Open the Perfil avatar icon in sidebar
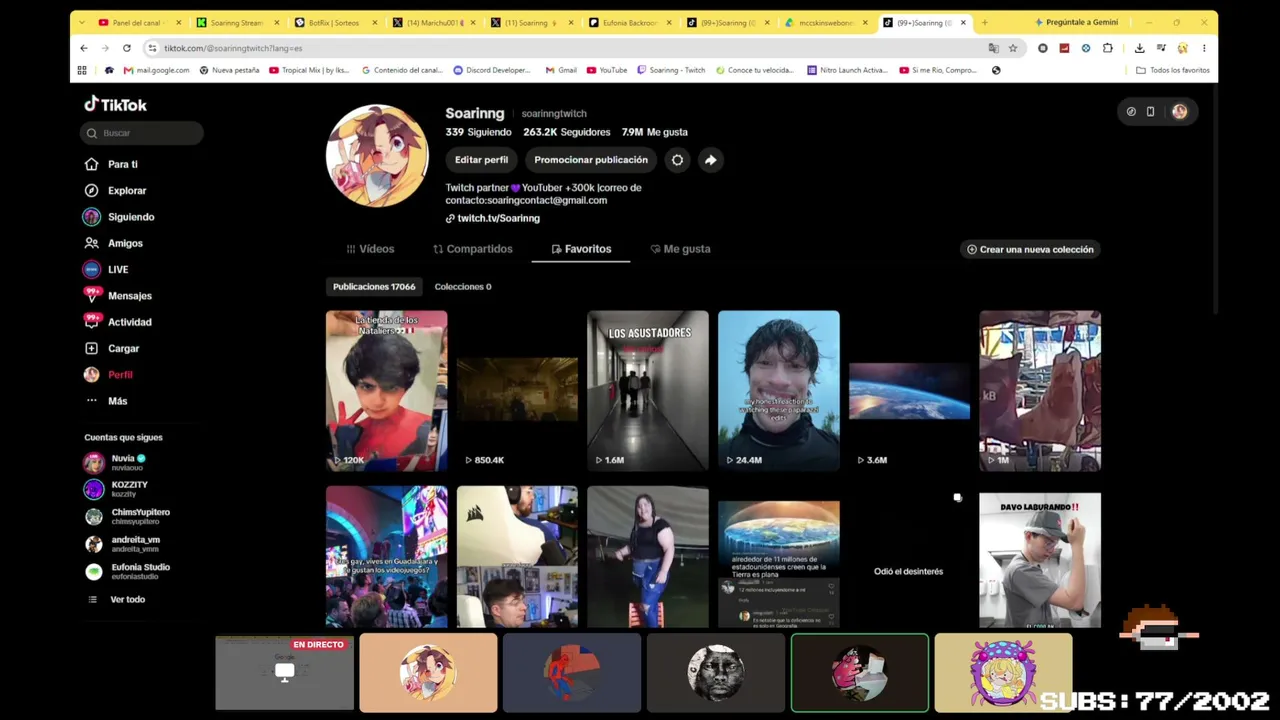The width and height of the screenshot is (1280, 720). click(91, 374)
